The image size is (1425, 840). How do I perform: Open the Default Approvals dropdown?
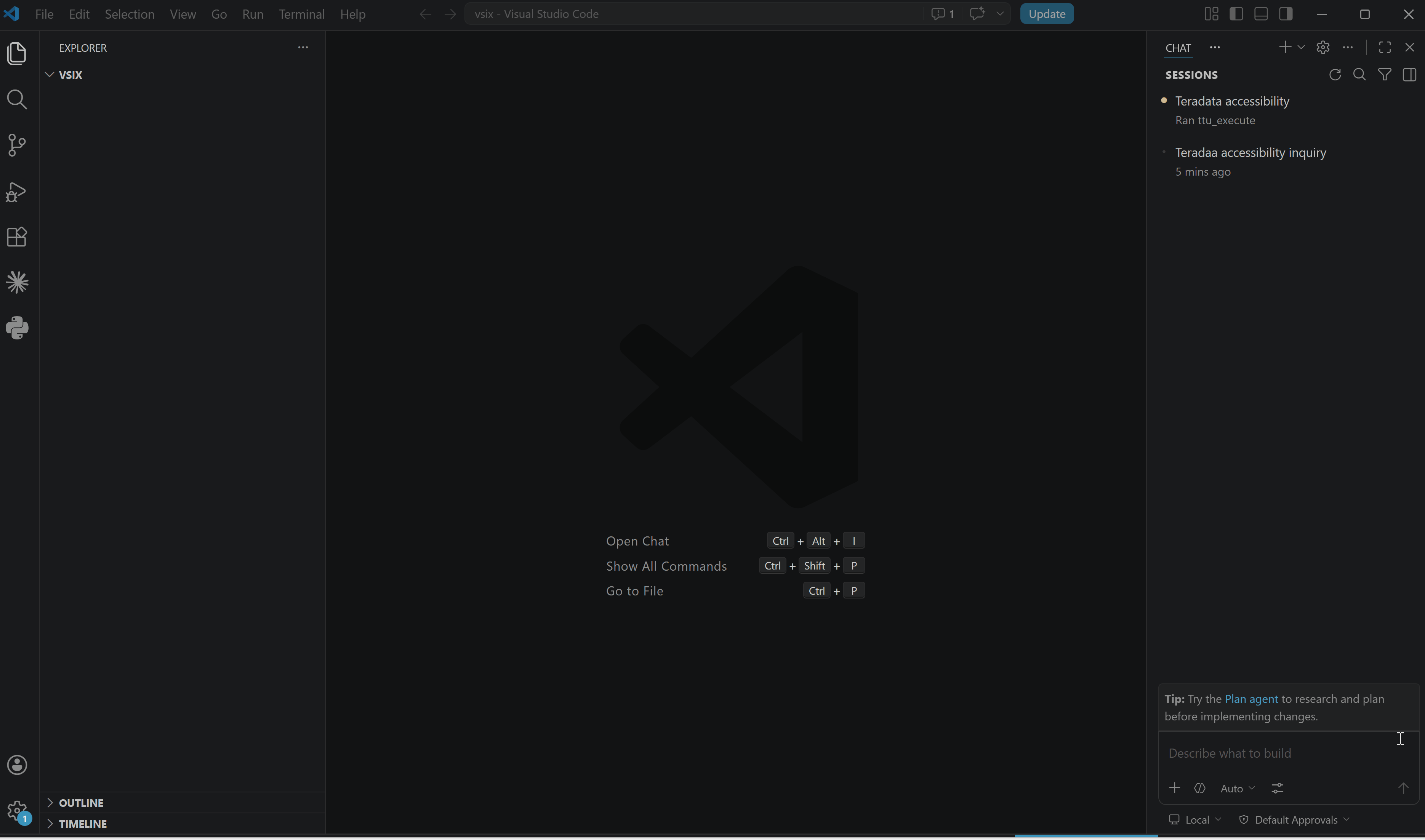pyautogui.click(x=1294, y=820)
